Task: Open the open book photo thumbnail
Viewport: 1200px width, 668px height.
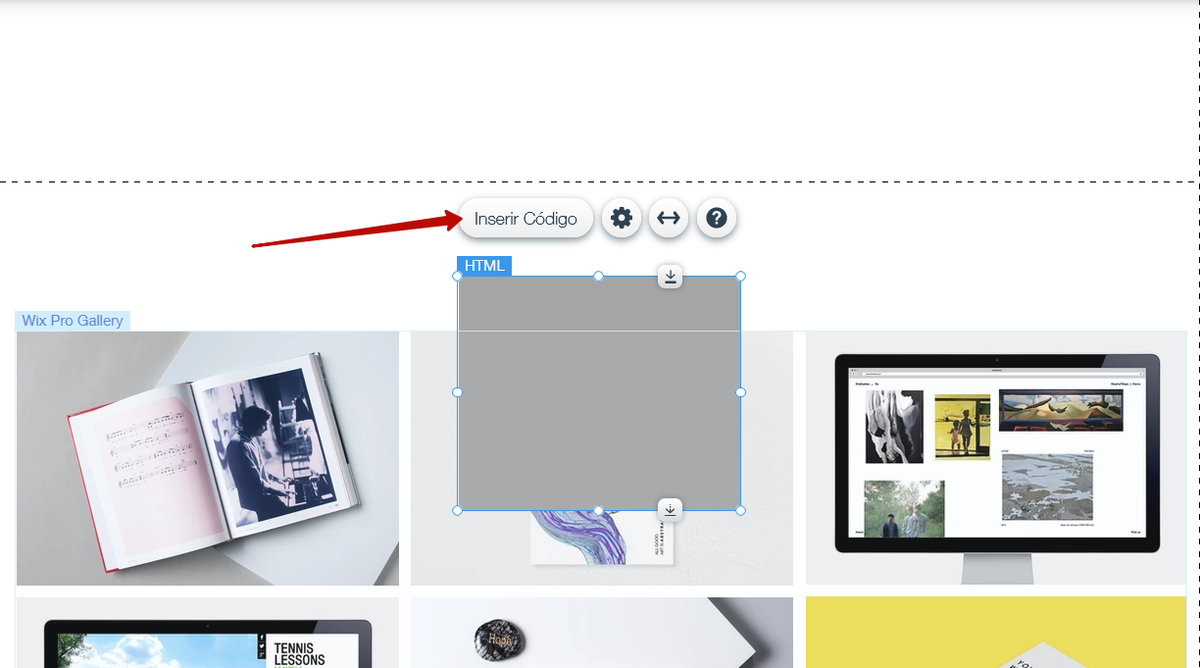Action: coord(208,458)
